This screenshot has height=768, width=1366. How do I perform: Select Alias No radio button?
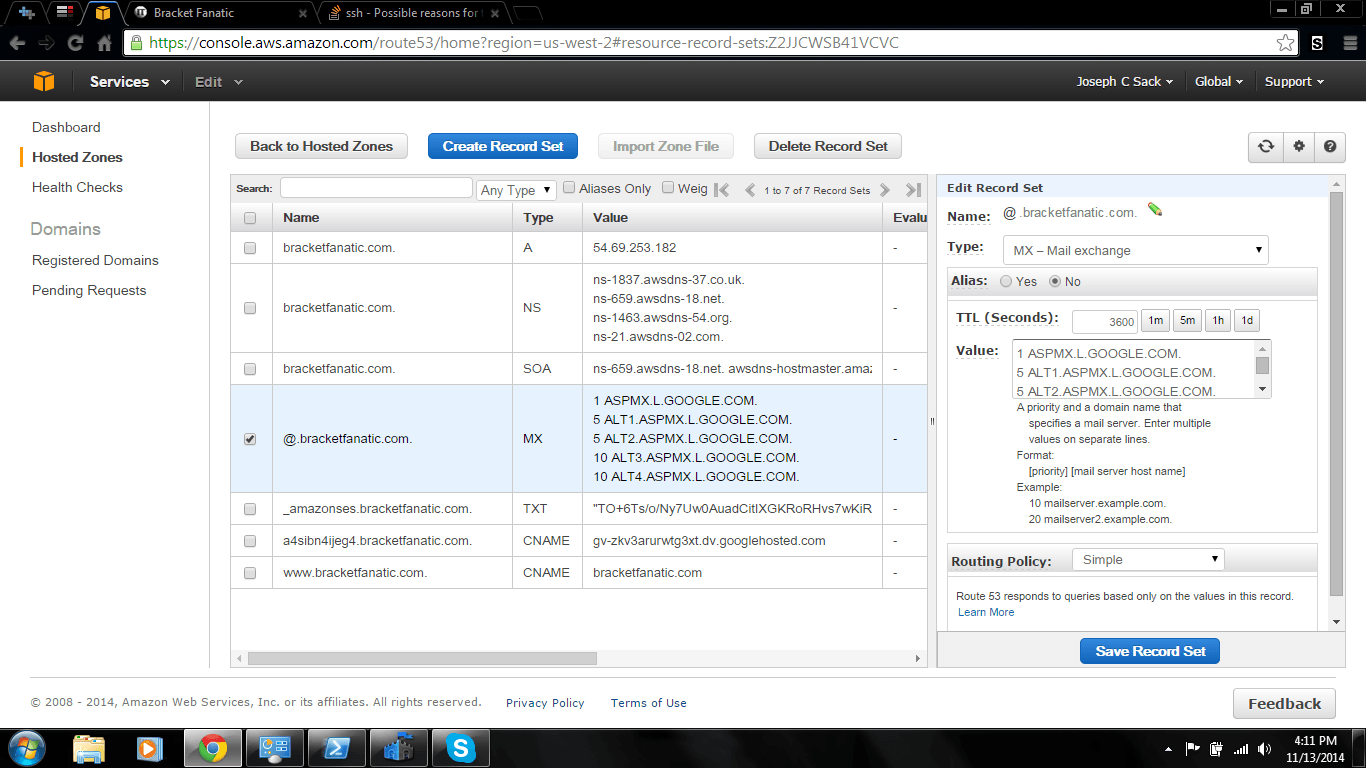pyautogui.click(x=1055, y=282)
